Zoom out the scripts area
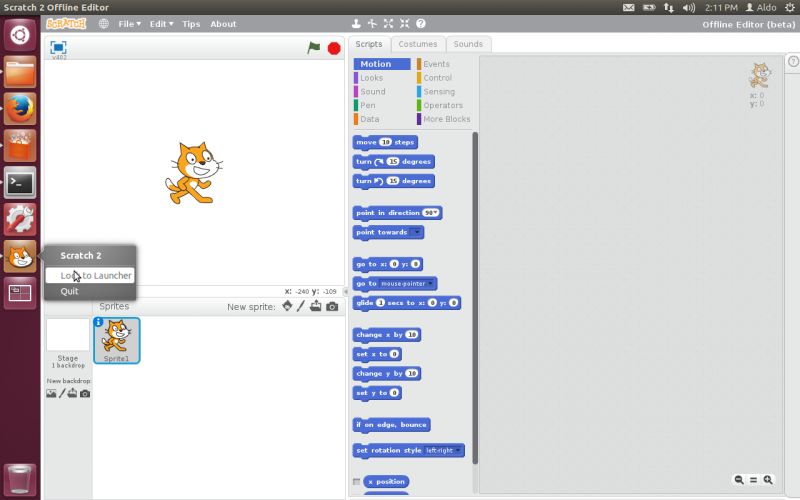 (739, 480)
